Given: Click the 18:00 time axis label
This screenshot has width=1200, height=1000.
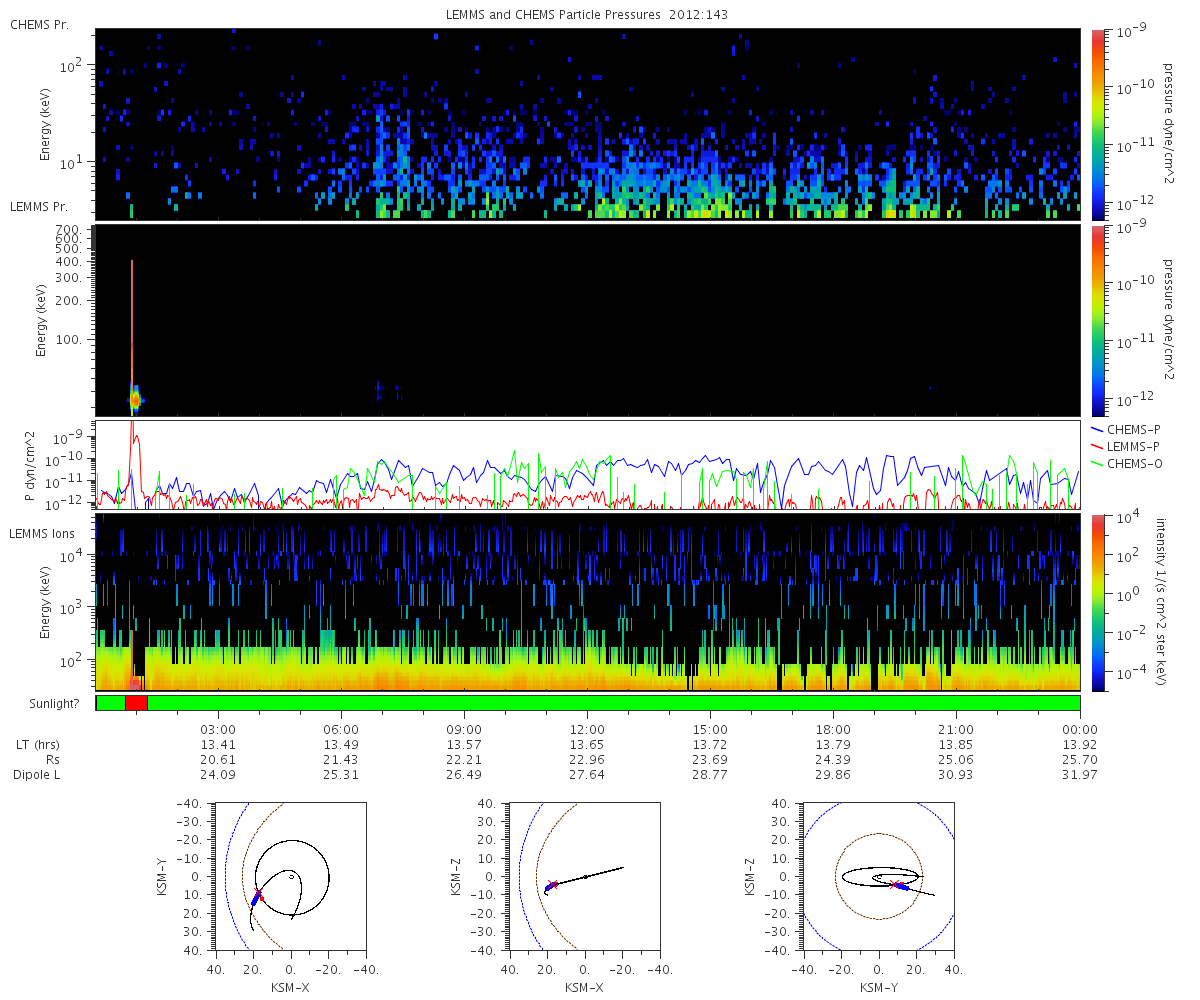Looking at the screenshot, I should coord(833,729).
